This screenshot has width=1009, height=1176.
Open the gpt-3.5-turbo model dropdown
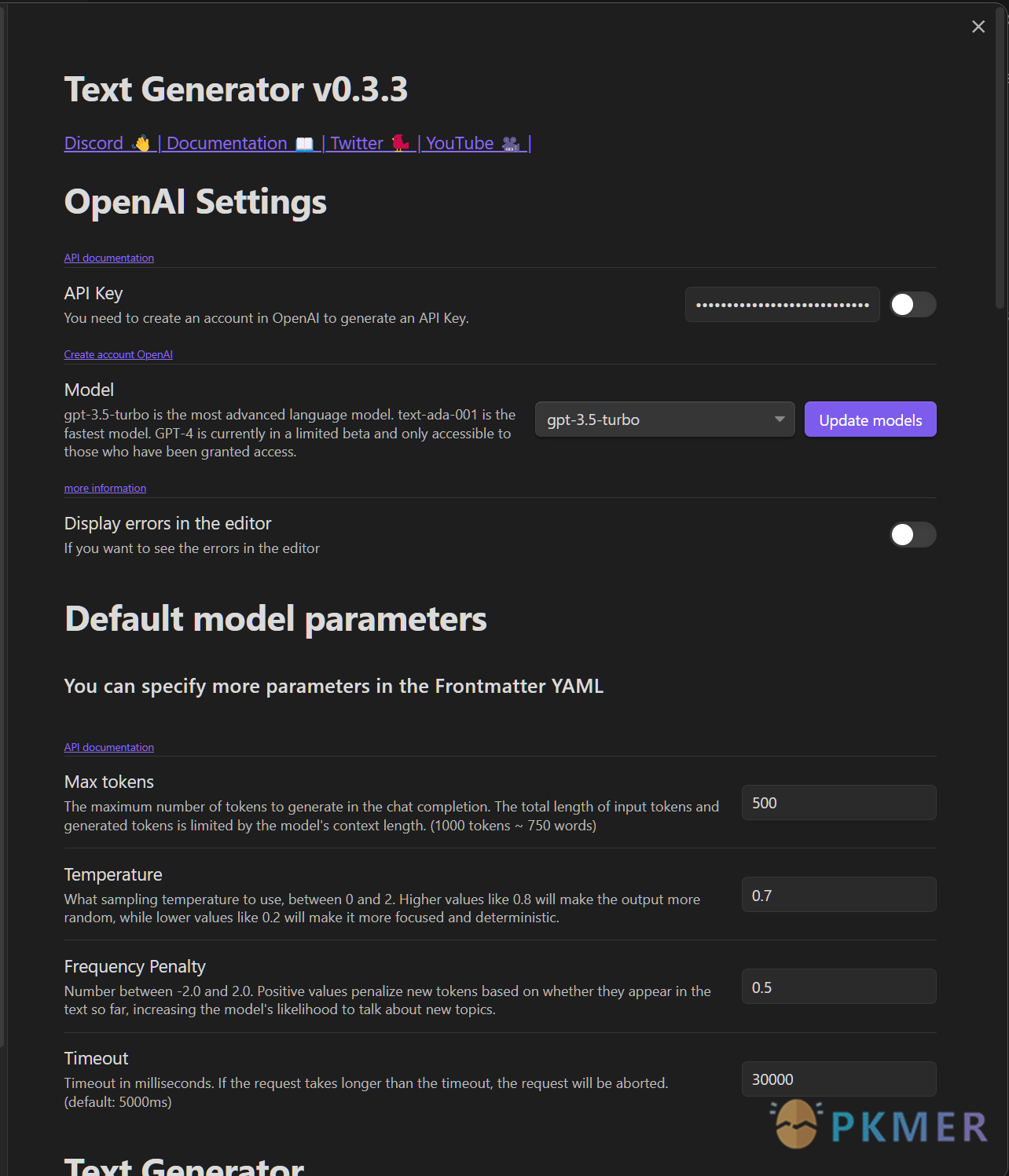(x=665, y=419)
